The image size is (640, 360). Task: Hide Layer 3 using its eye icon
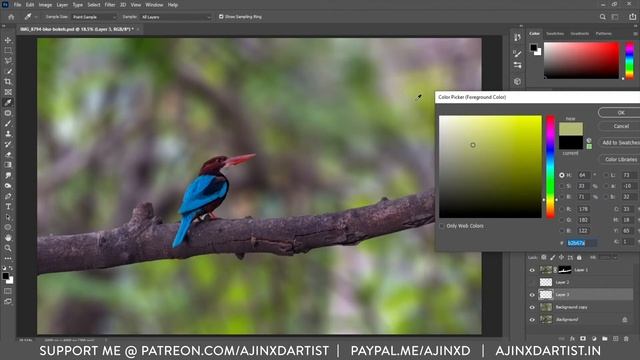point(532,295)
